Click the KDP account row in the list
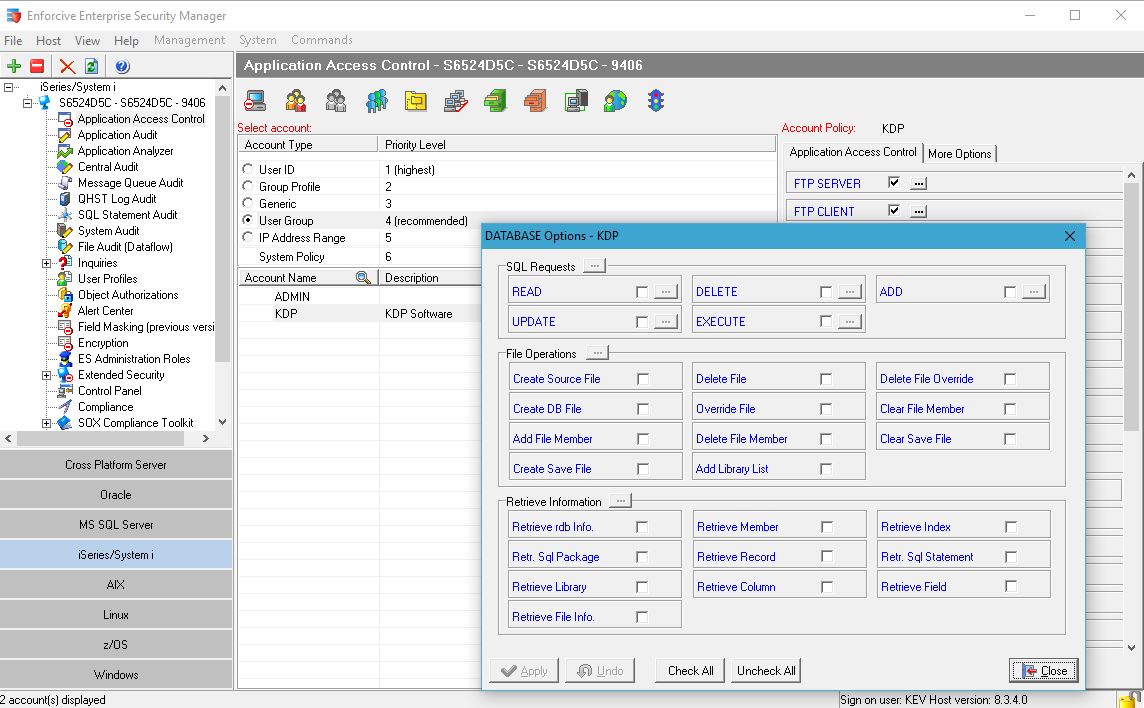Image resolution: width=1144 pixels, height=708 pixels. pos(291,313)
